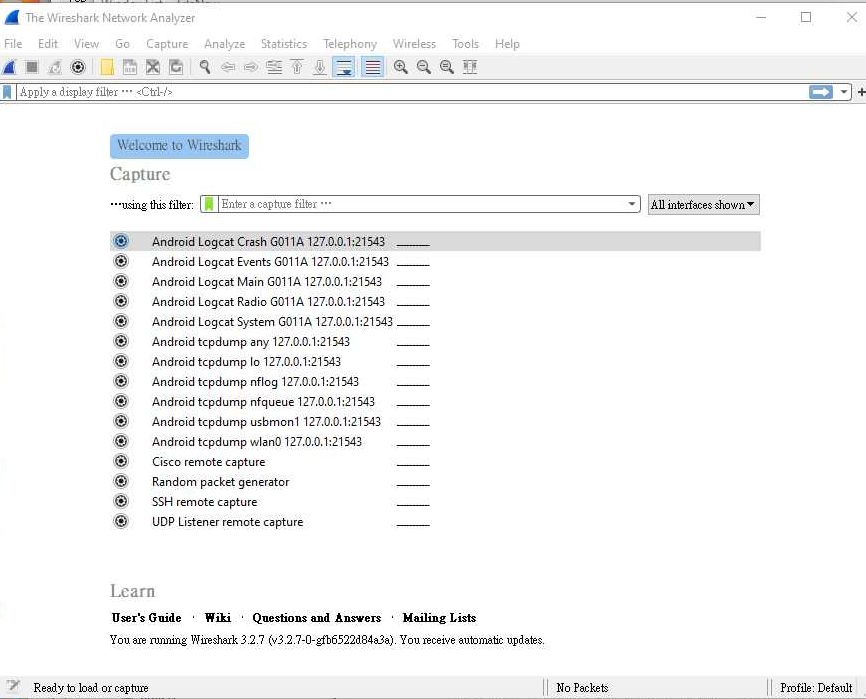The width and height of the screenshot is (866, 699).
Task: Open the Analyze menu
Action: point(224,44)
